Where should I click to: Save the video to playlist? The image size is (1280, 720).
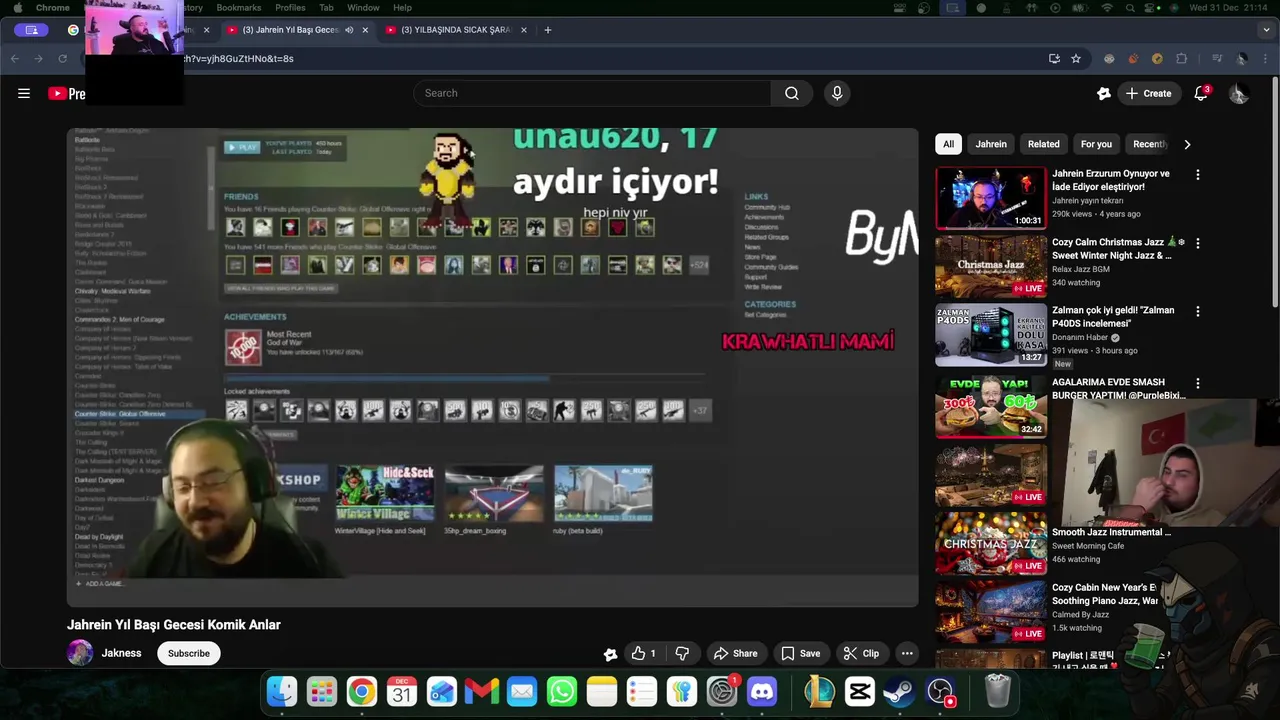pyautogui.click(x=800, y=653)
